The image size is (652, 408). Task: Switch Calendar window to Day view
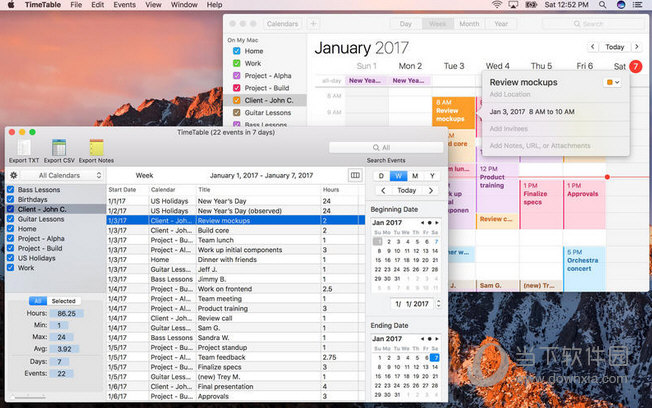coord(405,24)
